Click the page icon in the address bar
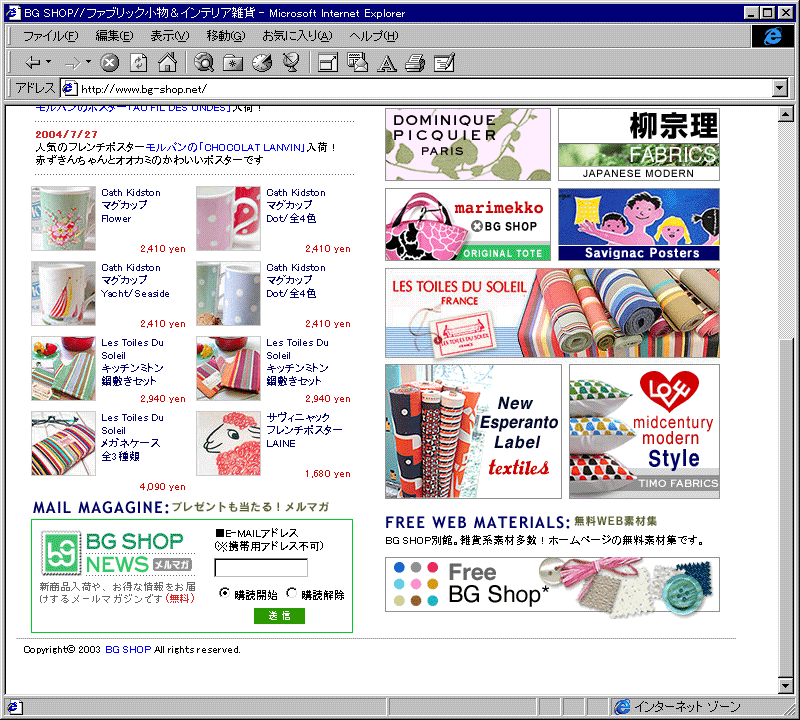Screen dimensions: 800x720 click(69, 88)
